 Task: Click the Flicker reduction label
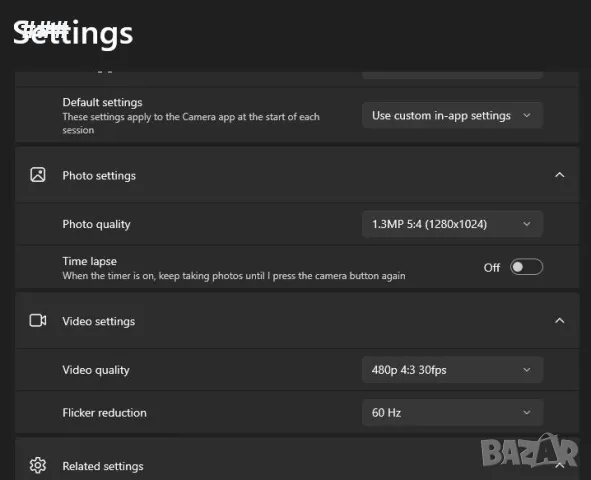coord(104,413)
